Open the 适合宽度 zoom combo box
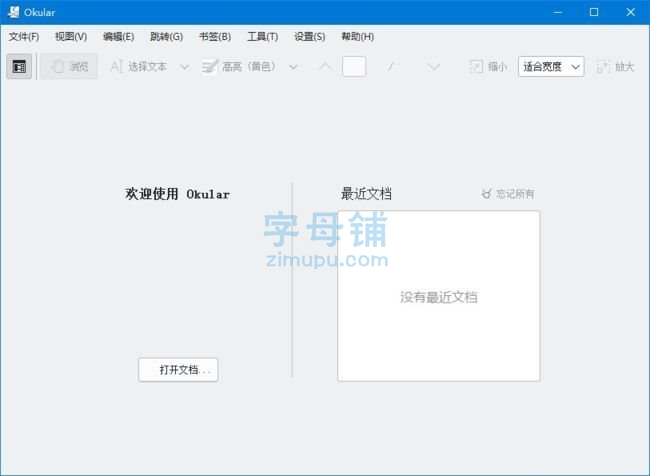Image resolution: width=650 pixels, height=476 pixels. [x=551, y=66]
